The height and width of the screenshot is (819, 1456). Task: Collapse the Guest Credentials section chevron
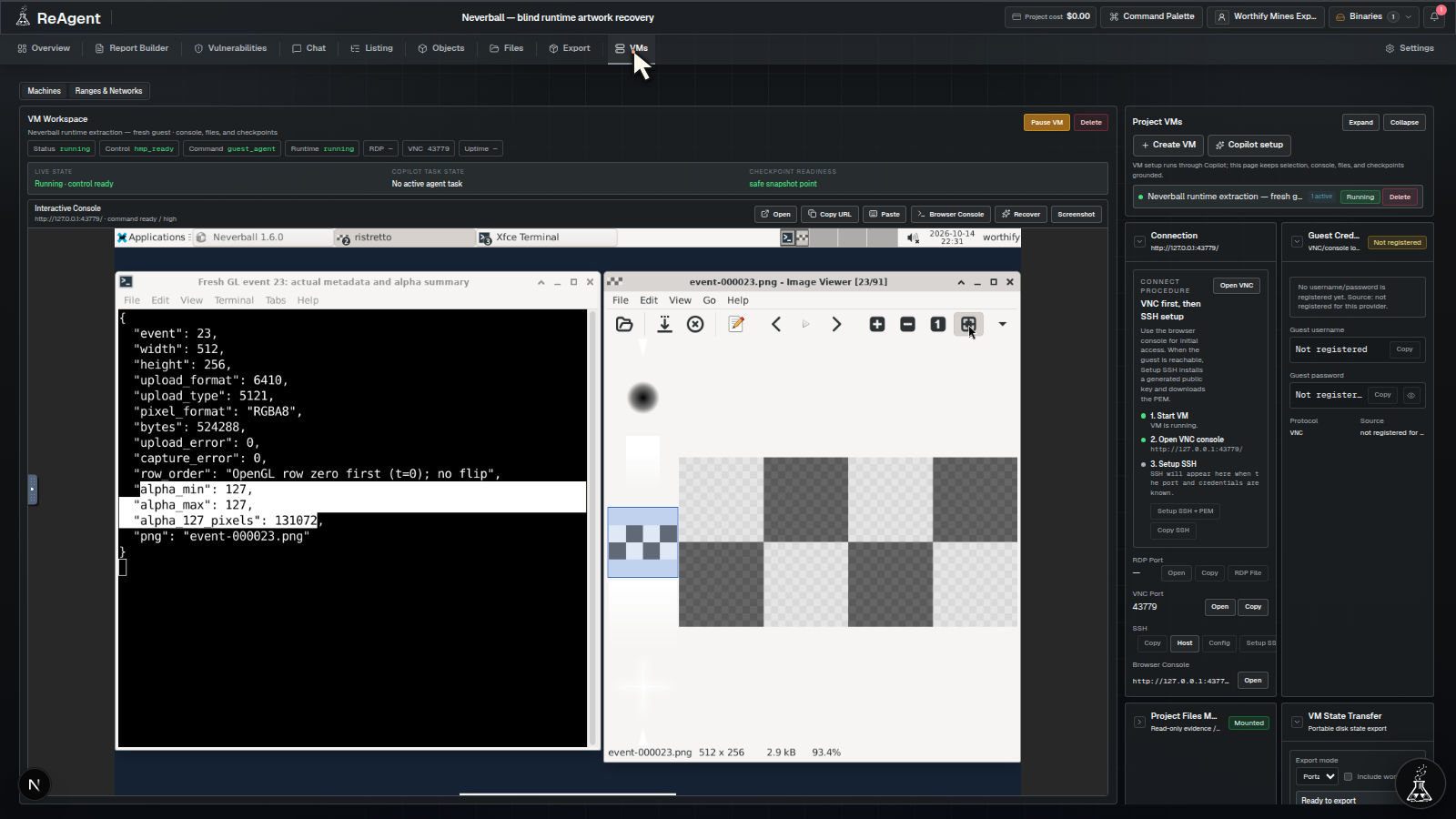pos(1297,241)
